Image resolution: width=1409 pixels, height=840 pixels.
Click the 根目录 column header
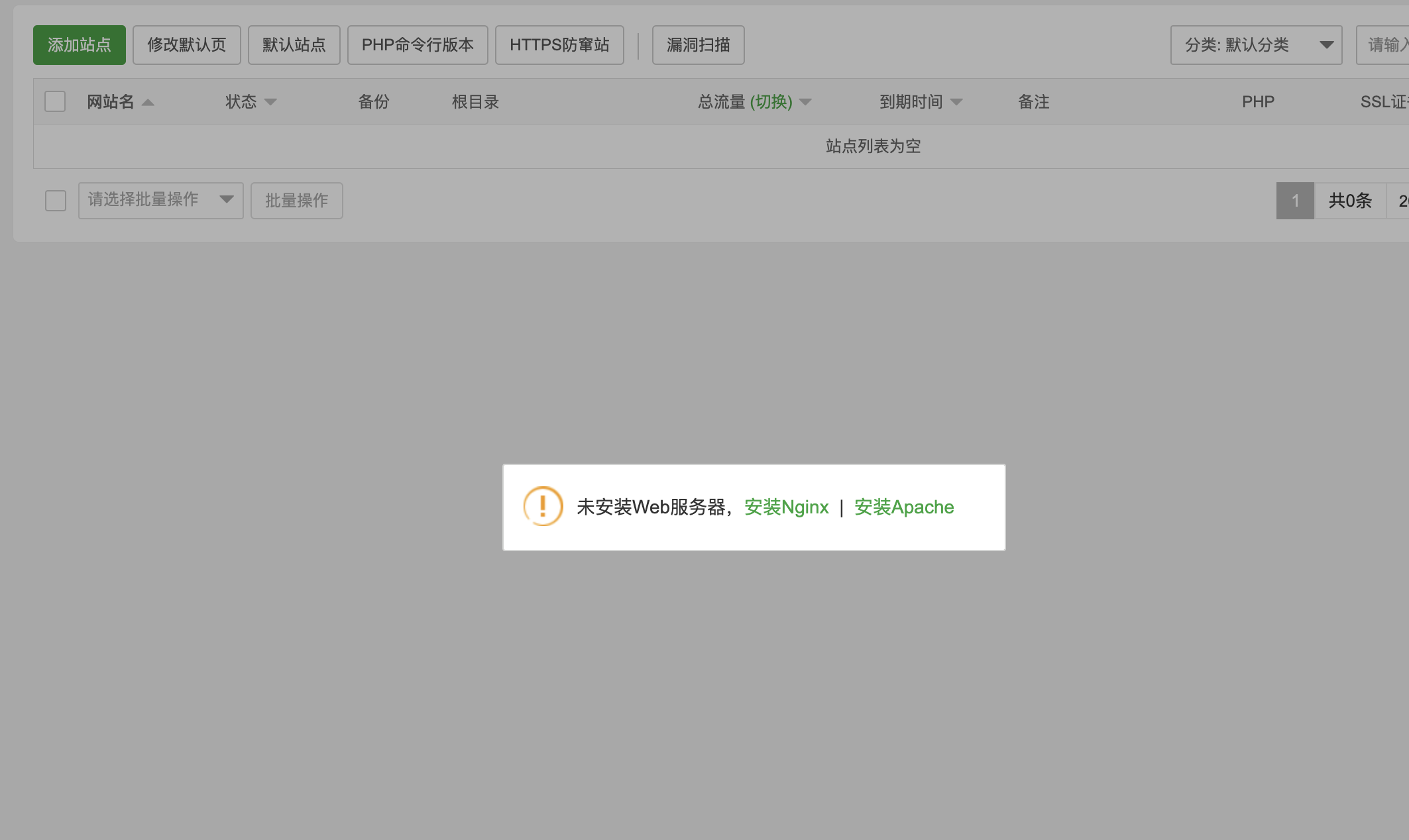point(475,101)
